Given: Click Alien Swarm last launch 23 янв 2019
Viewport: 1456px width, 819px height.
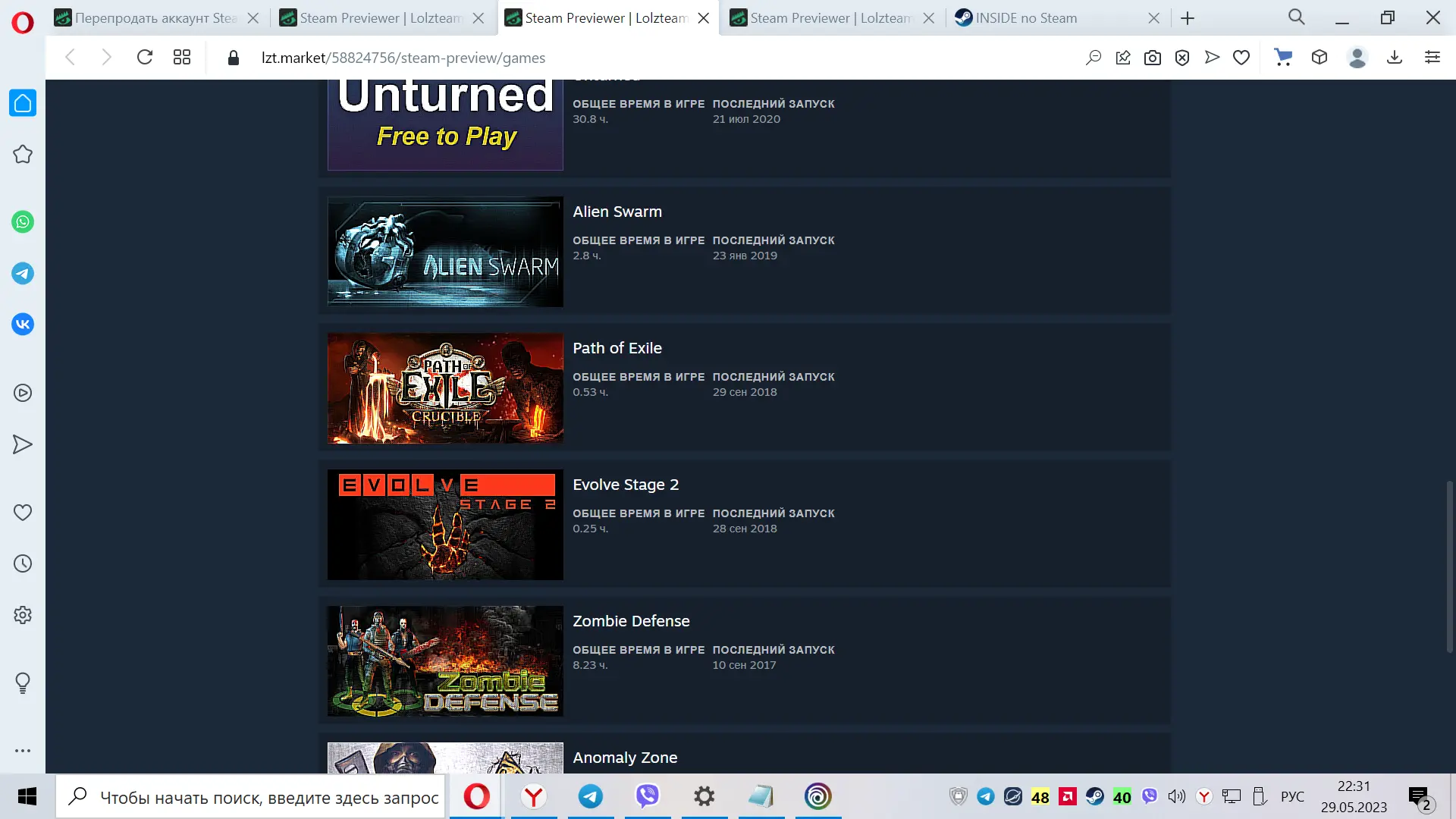Looking at the screenshot, I should pyautogui.click(x=745, y=256).
